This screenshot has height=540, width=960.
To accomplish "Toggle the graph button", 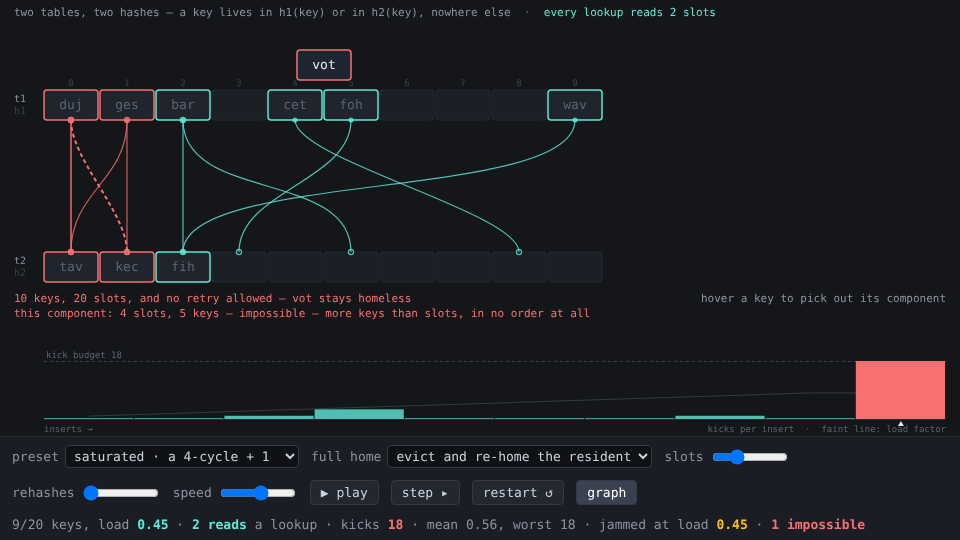I will pyautogui.click(x=606, y=493).
